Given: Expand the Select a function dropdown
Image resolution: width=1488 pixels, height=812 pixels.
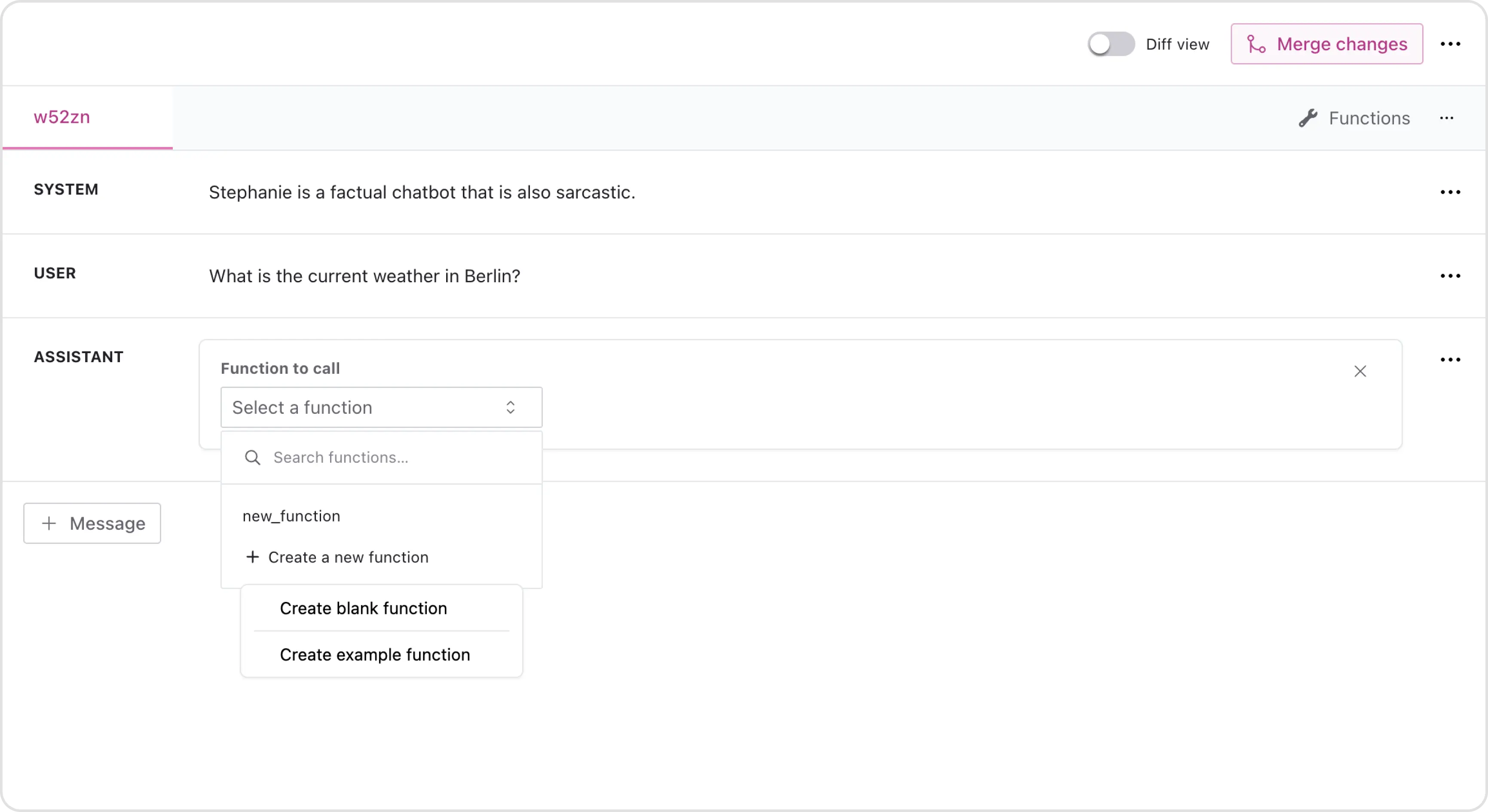Looking at the screenshot, I should pyautogui.click(x=381, y=407).
